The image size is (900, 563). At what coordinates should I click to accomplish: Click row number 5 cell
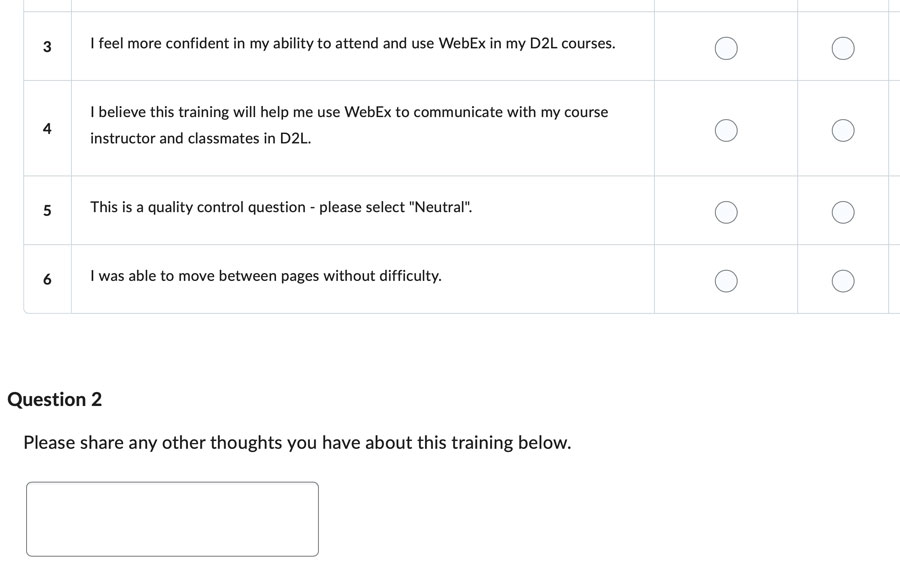tap(47, 211)
